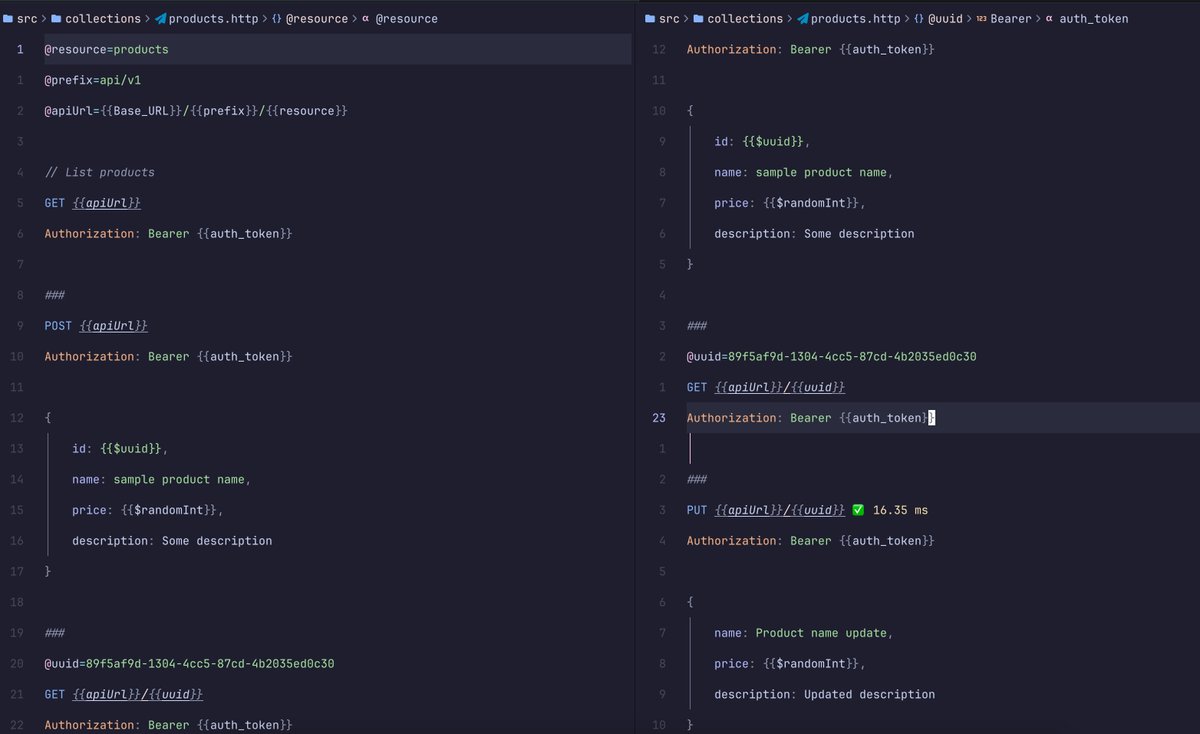
Task: Click the 123 number icon before Bearer
Action: tap(981, 18)
